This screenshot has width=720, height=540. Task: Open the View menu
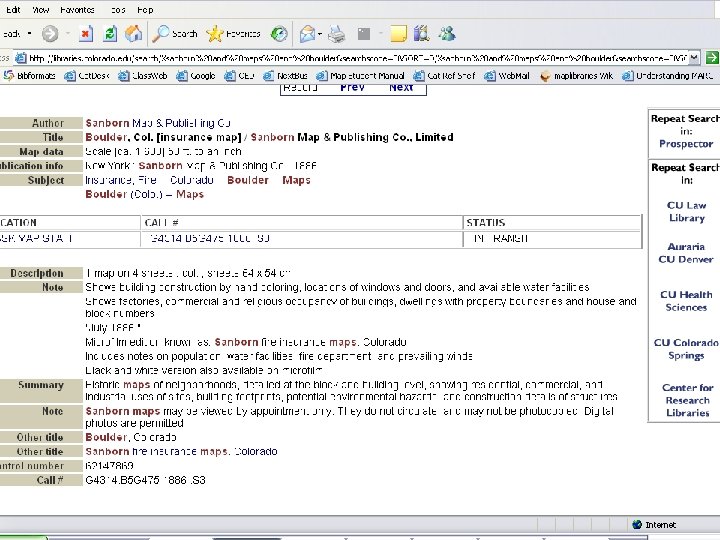pyautogui.click(x=40, y=10)
